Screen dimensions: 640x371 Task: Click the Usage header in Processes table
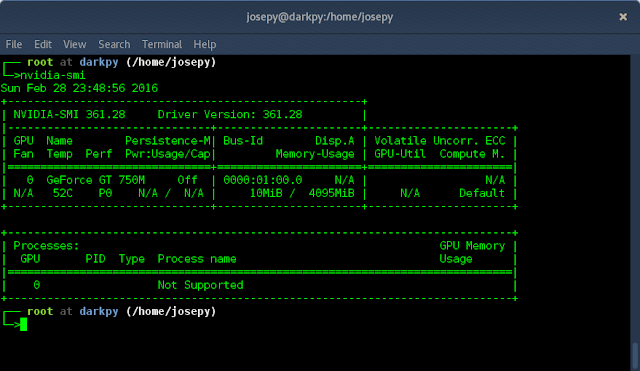click(456, 259)
